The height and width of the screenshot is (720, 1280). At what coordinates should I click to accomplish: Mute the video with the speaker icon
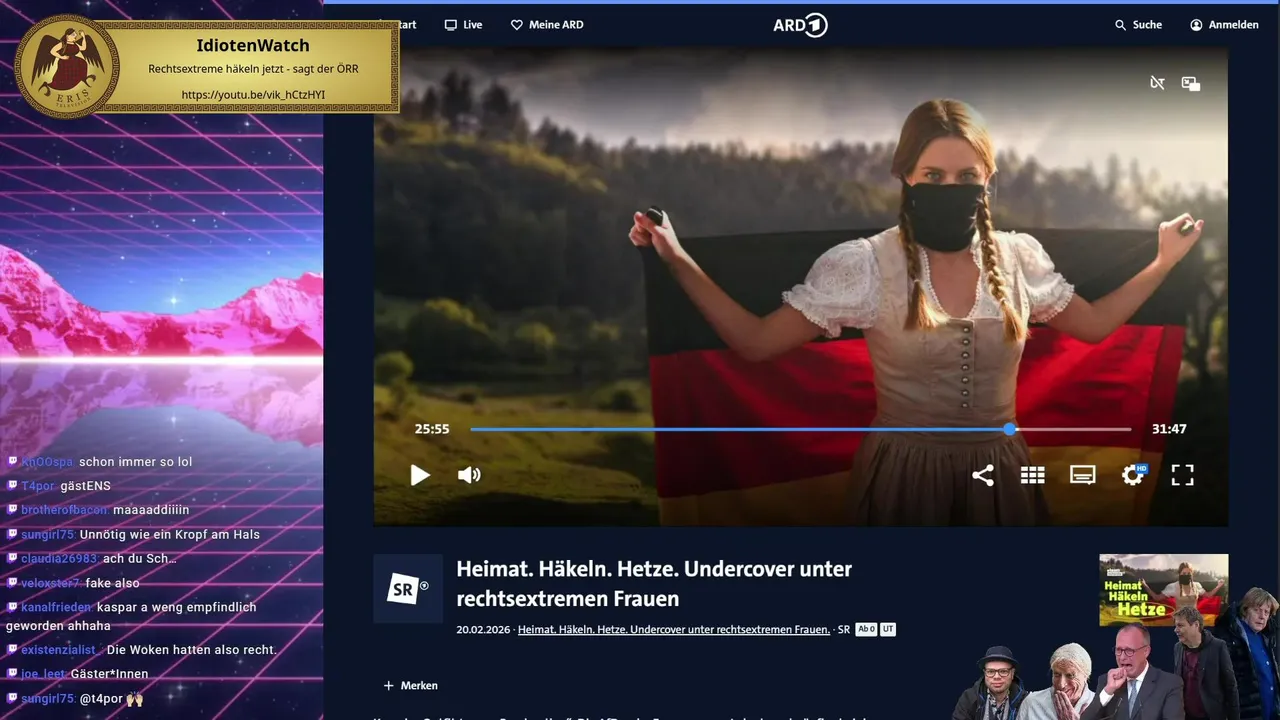pyautogui.click(x=469, y=475)
